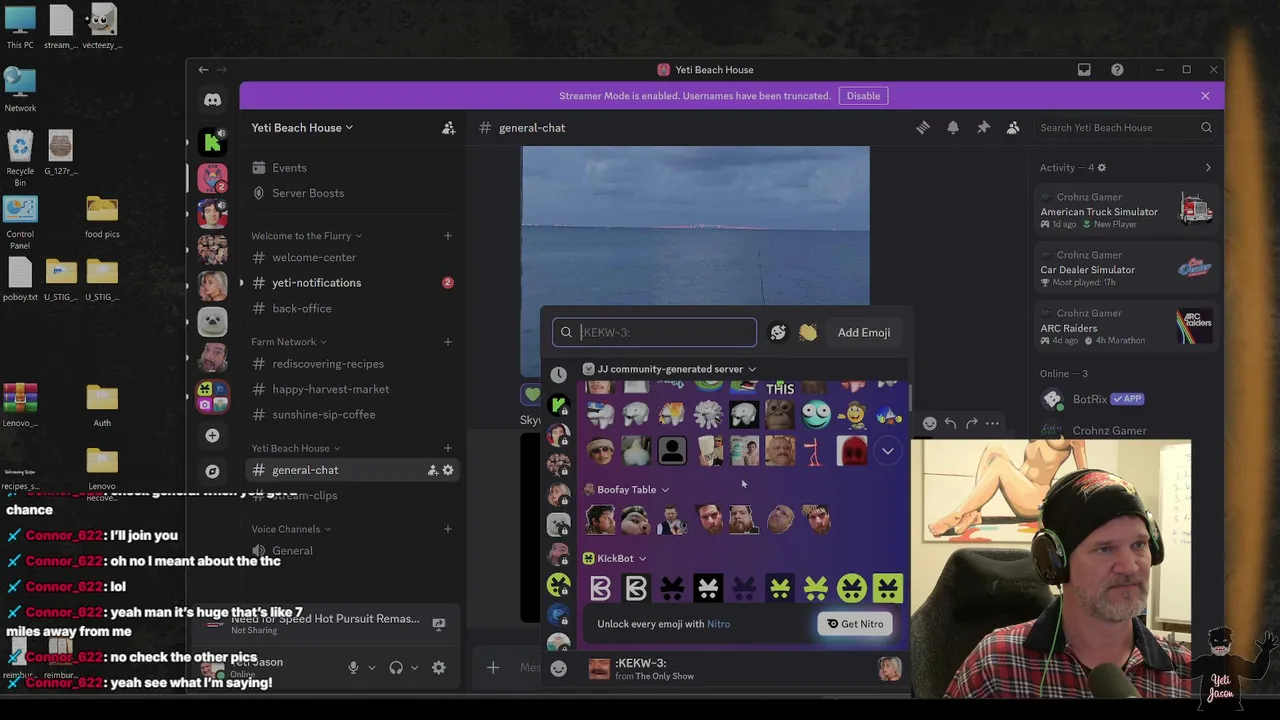Click create invite icon on general-chat
This screenshot has width=1280, height=720.
click(x=433, y=470)
